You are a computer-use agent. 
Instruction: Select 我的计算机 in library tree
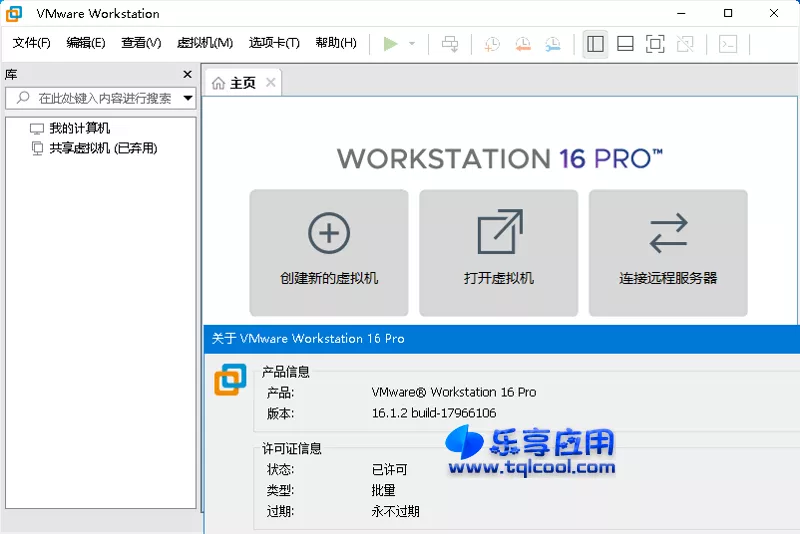80,128
